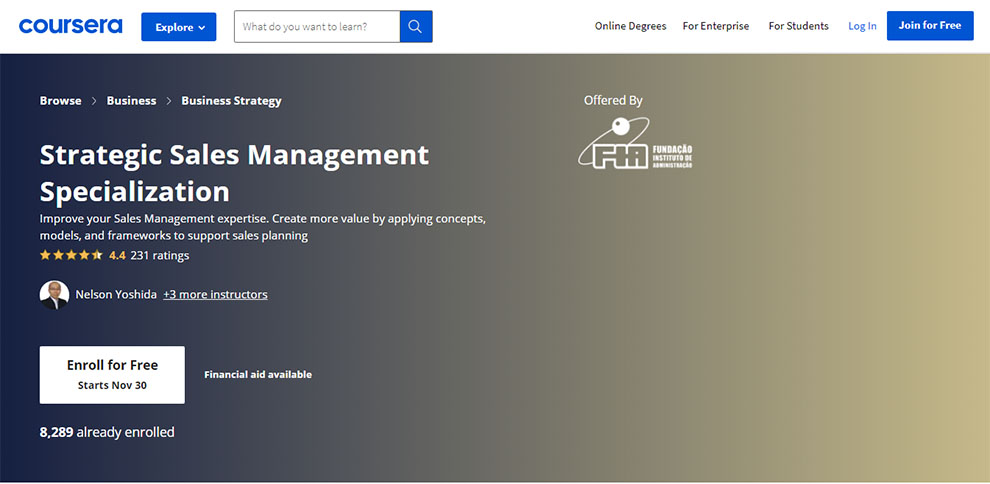Screen dimensions: 990x484
Task: Click the Enroll for Free button
Action: (x=112, y=375)
